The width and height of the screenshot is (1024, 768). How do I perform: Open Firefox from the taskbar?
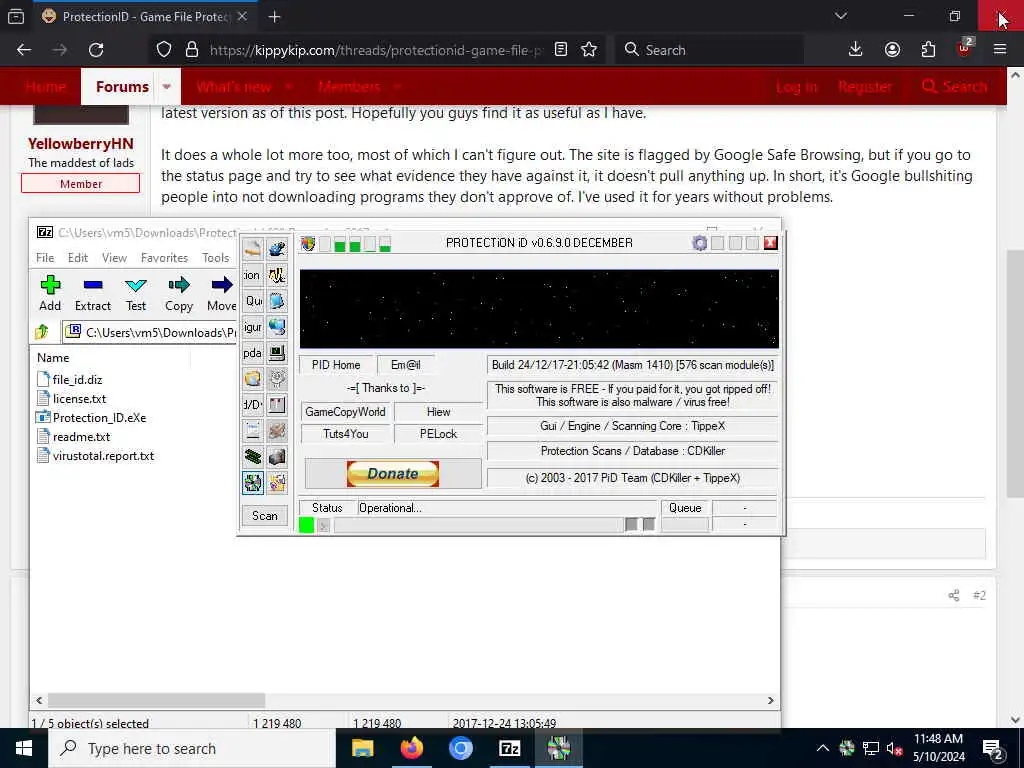(411, 748)
